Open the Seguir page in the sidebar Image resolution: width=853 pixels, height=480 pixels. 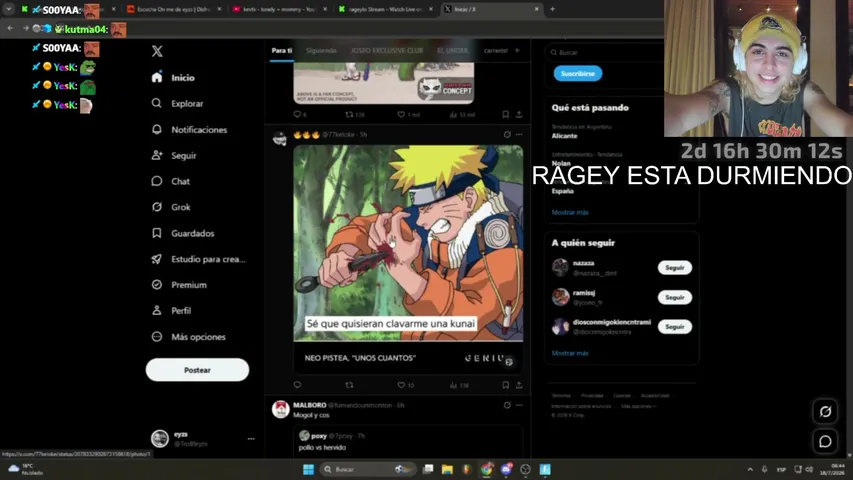click(174, 156)
